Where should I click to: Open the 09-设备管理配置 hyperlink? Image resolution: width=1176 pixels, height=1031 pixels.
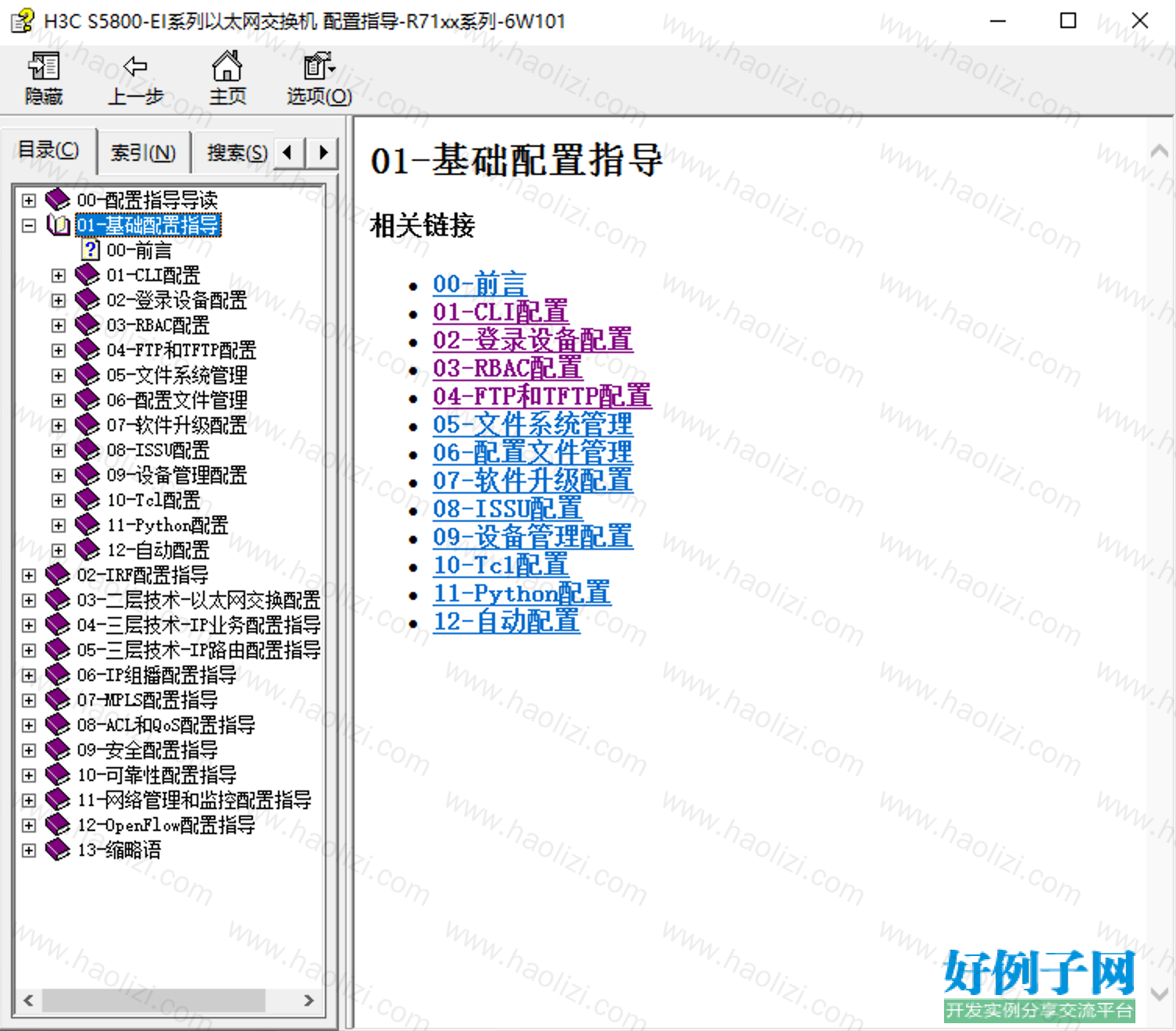coord(533,537)
